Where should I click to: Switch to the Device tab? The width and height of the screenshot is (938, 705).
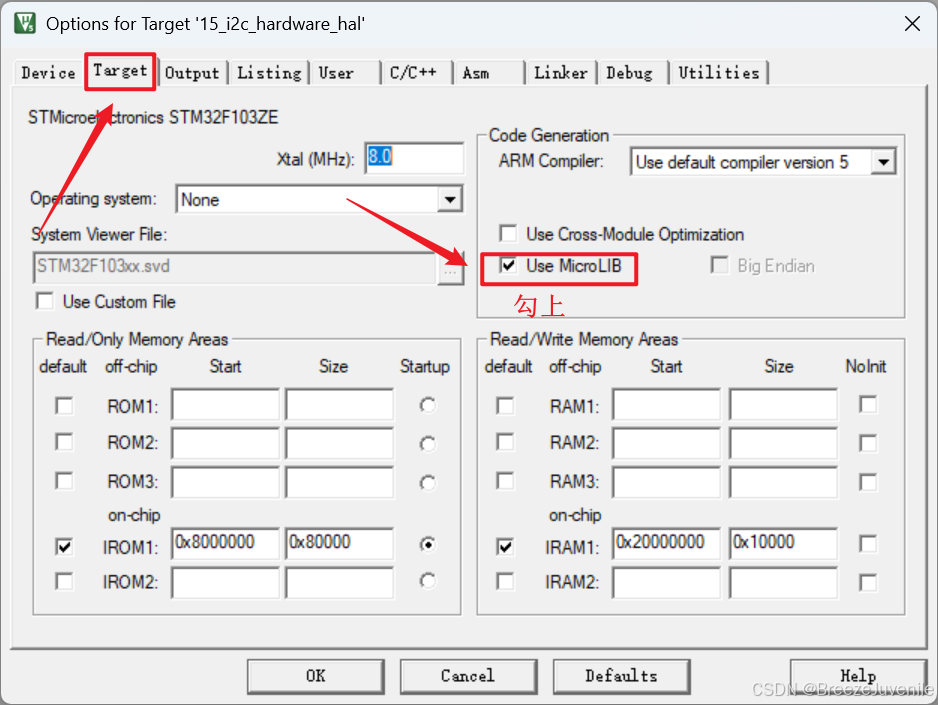click(x=48, y=73)
